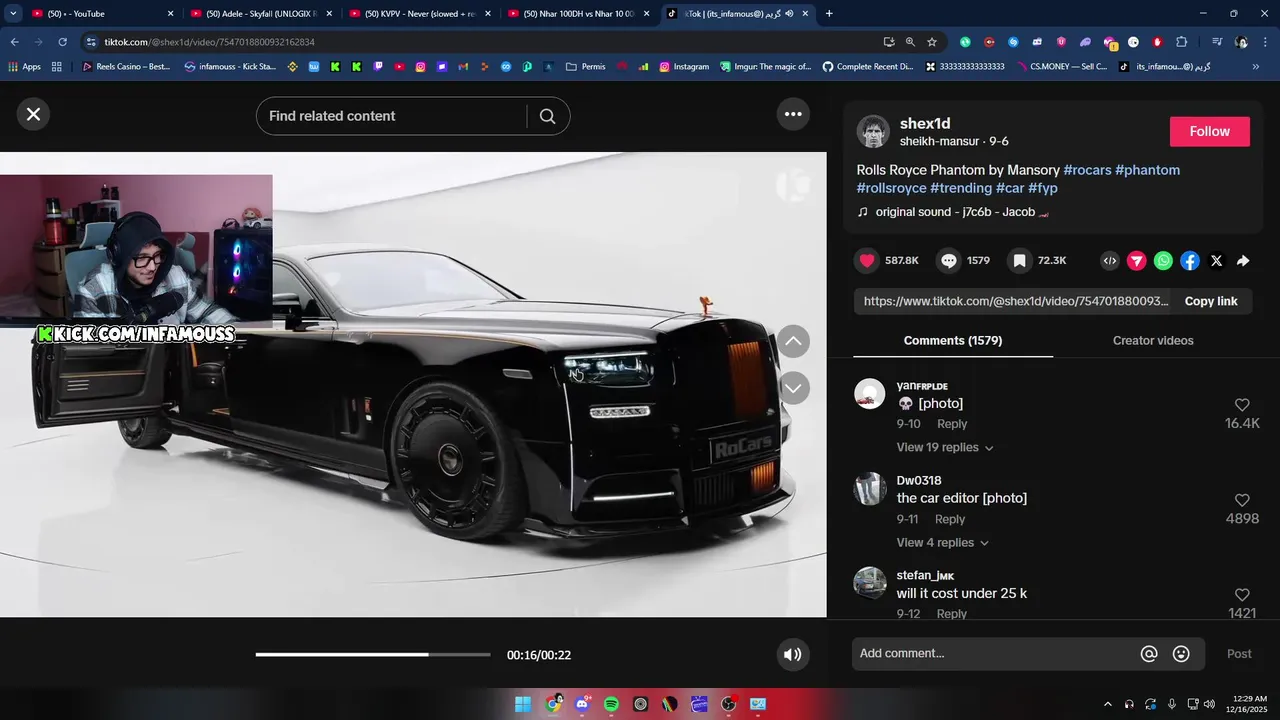Open Discord from the taskbar

click(x=582, y=704)
